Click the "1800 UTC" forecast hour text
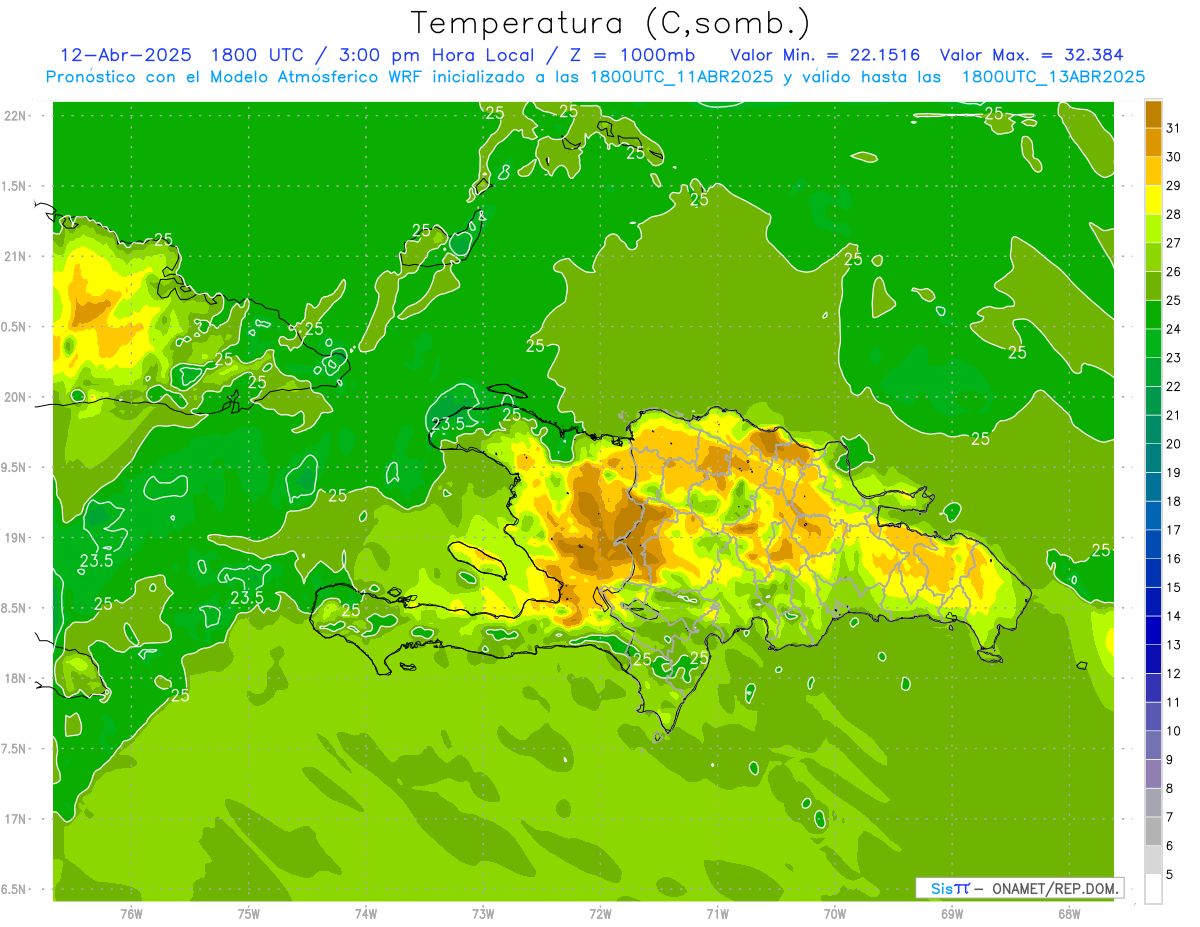1200x927 pixels. 258,55
